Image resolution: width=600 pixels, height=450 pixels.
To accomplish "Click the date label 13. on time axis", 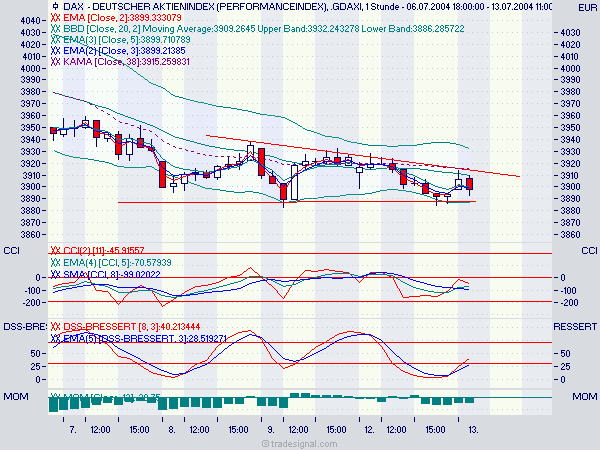I will pyautogui.click(x=474, y=430).
